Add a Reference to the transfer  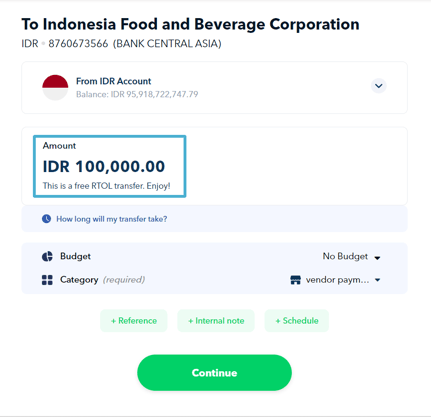pos(134,321)
